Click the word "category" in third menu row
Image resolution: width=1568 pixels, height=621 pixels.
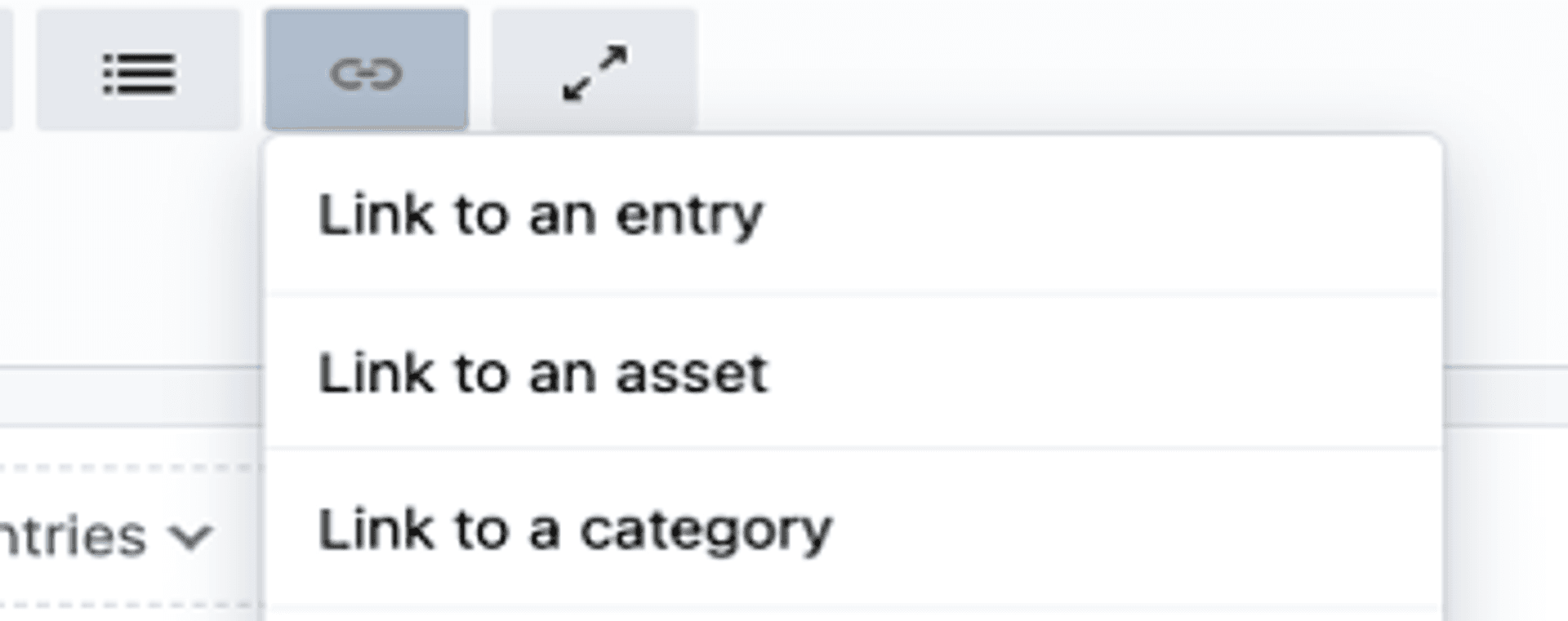pyautogui.click(x=706, y=532)
